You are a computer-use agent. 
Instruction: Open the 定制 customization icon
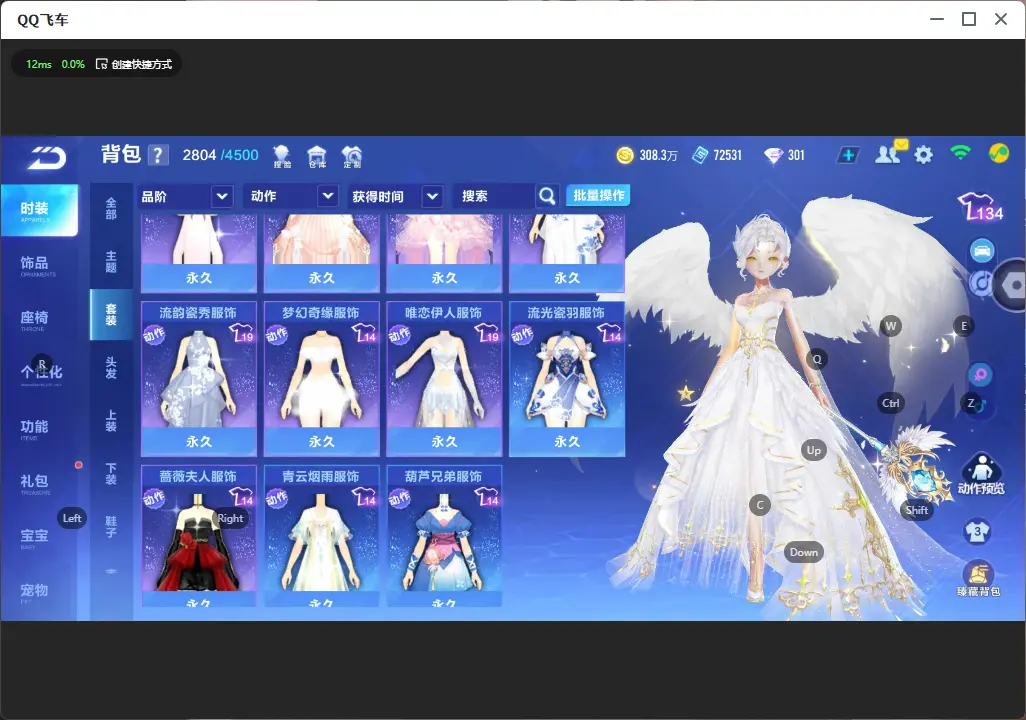(352, 156)
